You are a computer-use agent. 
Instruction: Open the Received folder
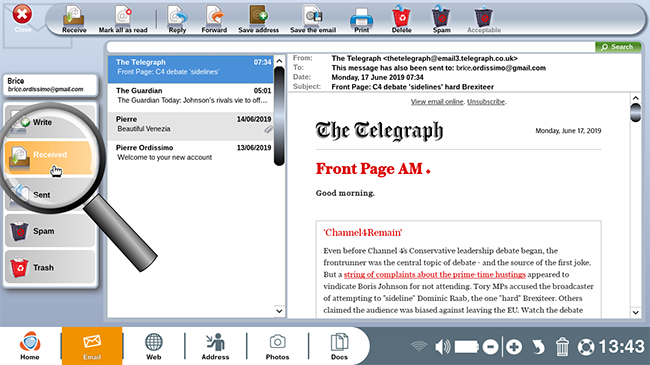coord(50,157)
